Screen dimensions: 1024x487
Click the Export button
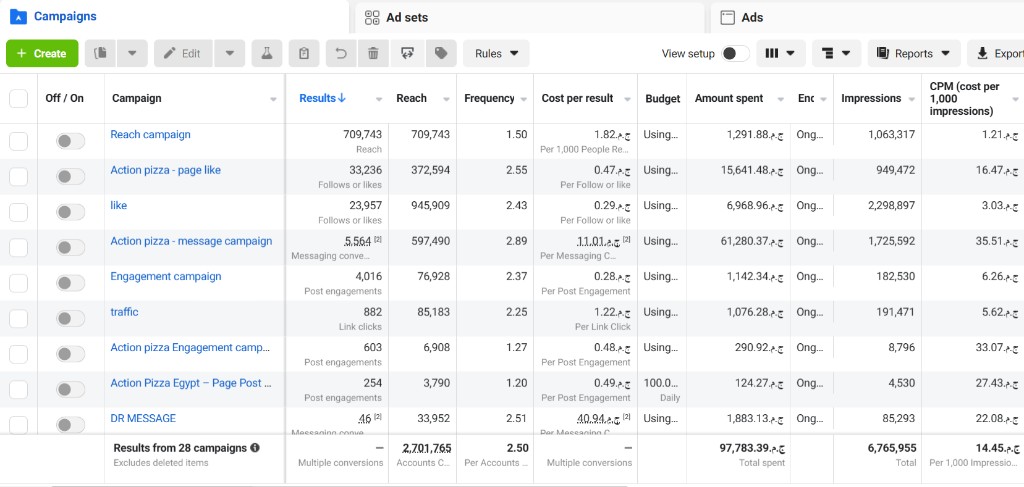pyautogui.click(x=997, y=54)
